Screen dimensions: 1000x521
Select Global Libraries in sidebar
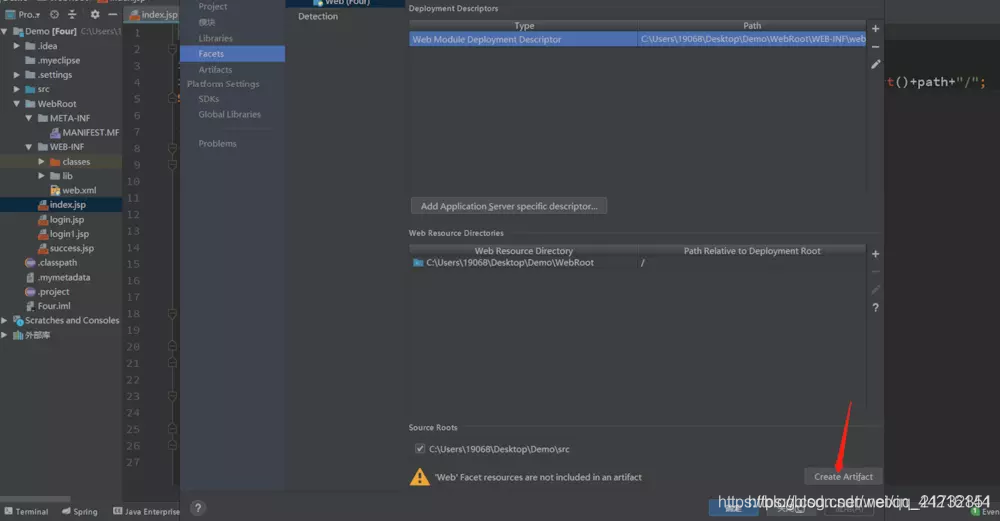(x=230, y=114)
